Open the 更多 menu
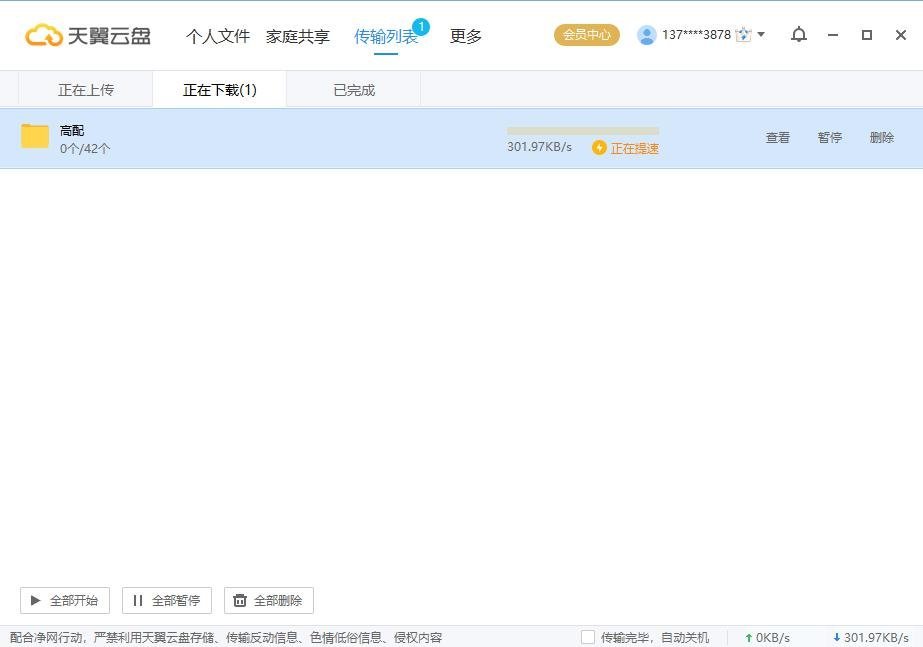Viewport: 923px width, 647px height. [466, 36]
